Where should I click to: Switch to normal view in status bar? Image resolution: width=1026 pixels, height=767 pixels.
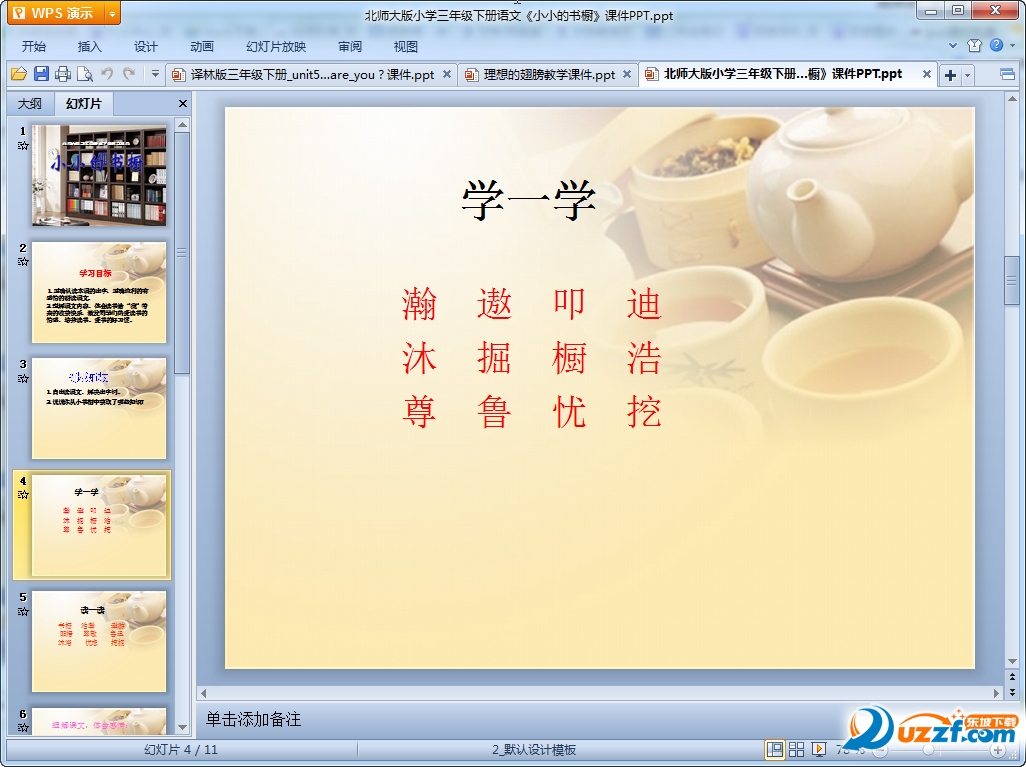point(775,749)
